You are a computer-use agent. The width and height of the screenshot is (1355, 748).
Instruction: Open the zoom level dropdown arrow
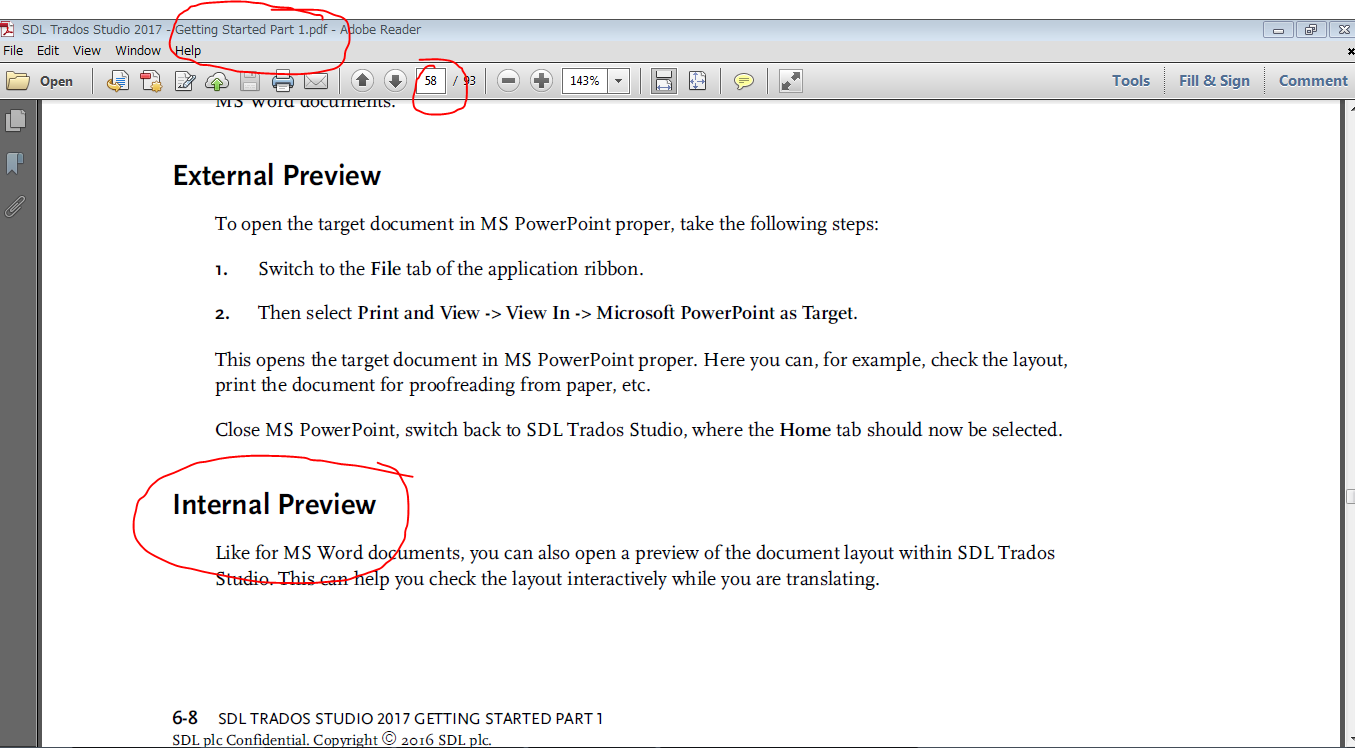pyautogui.click(x=618, y=81)
